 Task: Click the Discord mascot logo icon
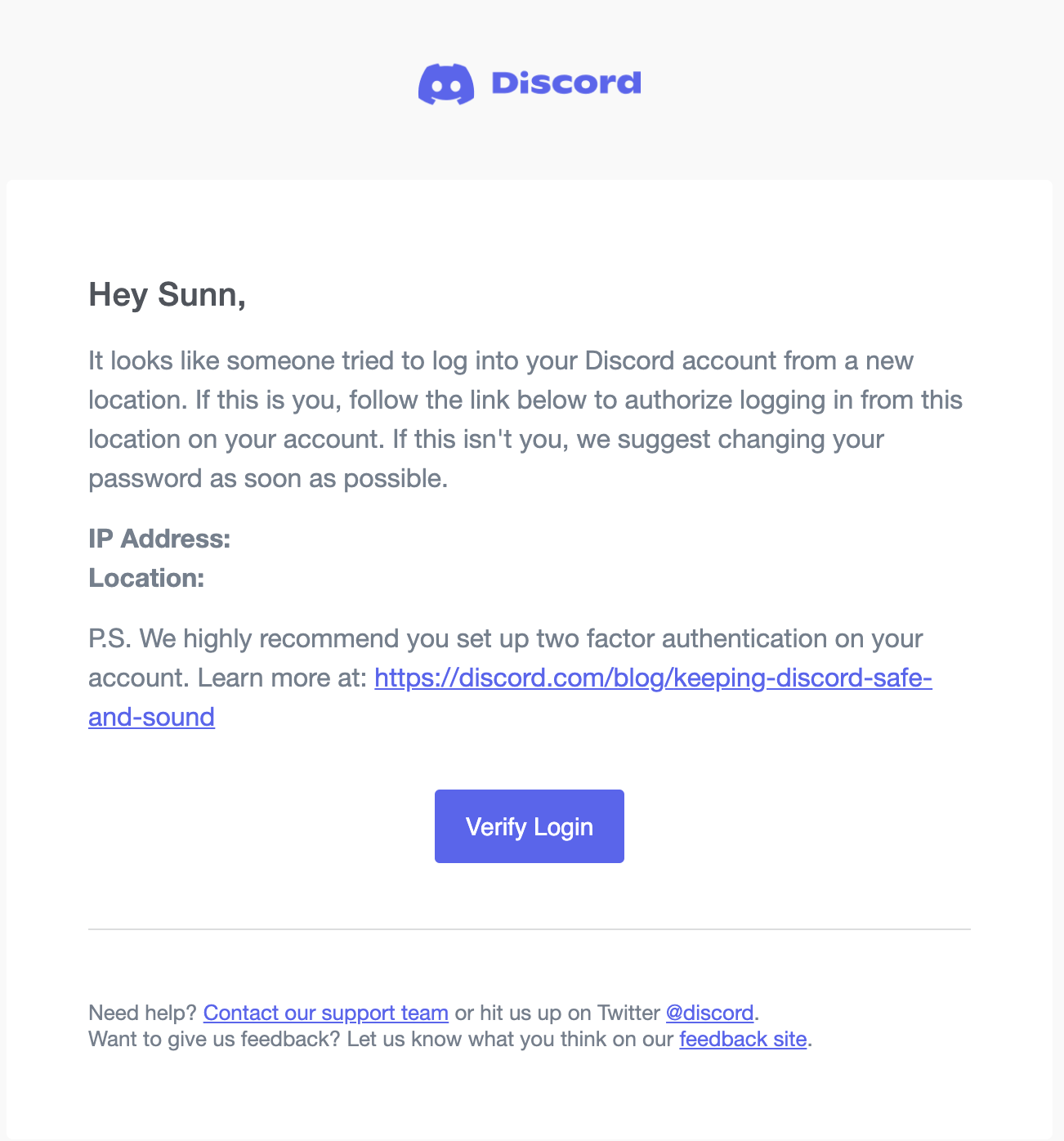click(445, 83)
